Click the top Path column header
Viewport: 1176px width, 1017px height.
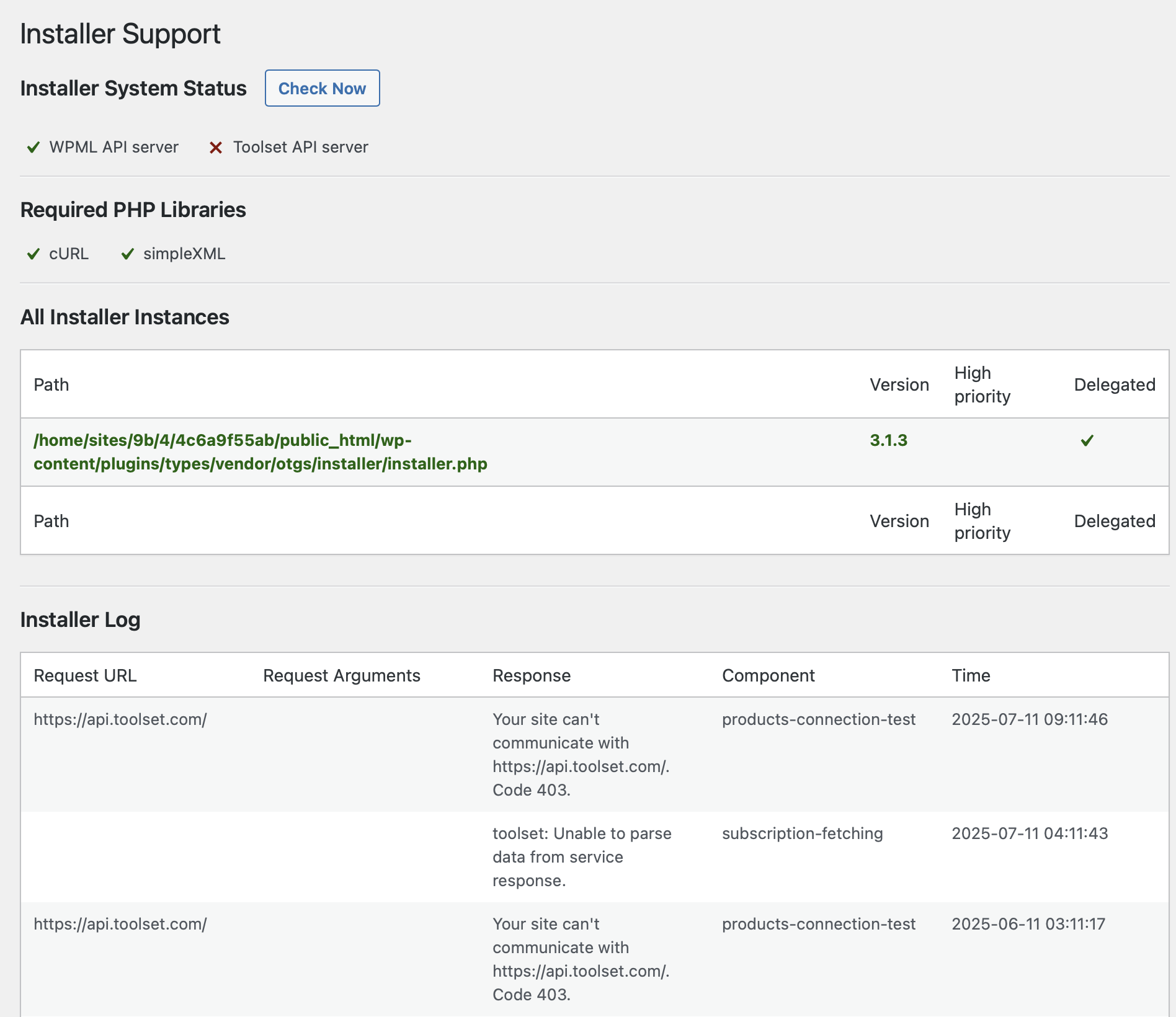[x=51, y=384]
